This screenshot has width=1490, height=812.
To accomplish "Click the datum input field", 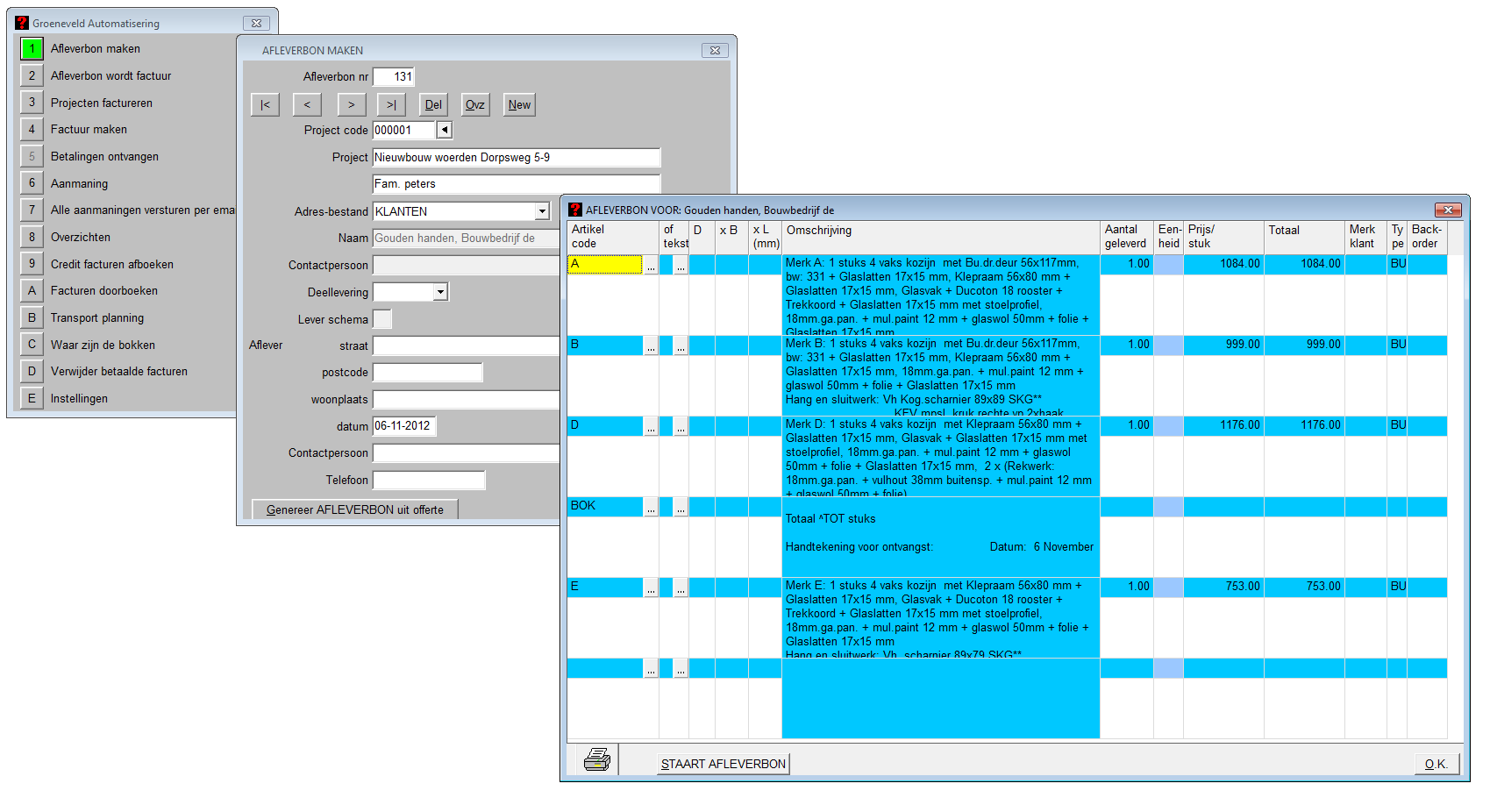I will coord(403,426).
